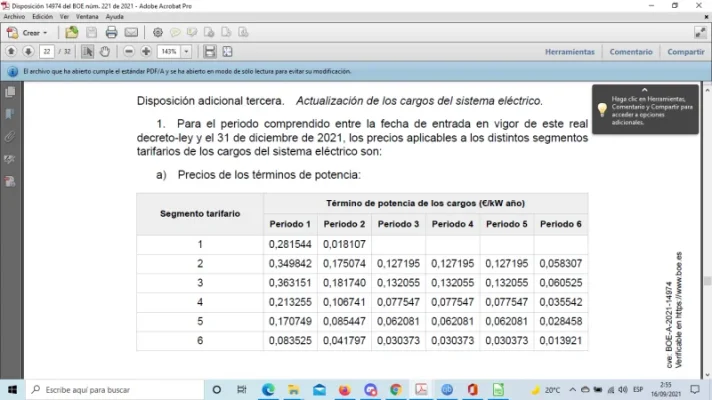
Task: Zoom out with the minus button
Action: click(129, 52)
